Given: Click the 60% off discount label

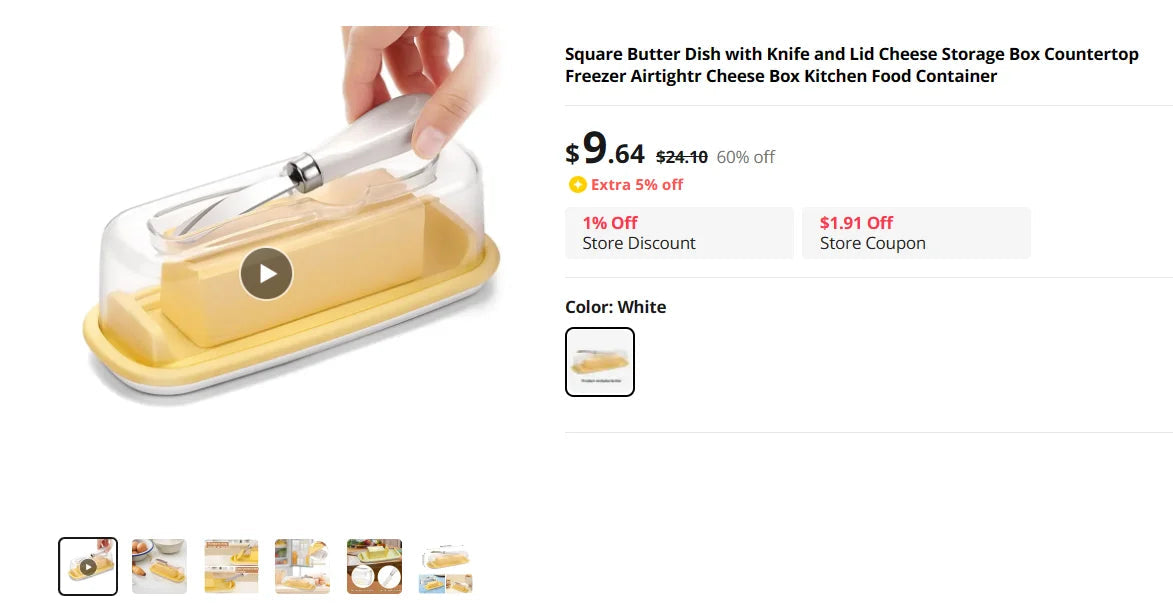Looking at the screenshot, I should pyautogui.click(x=745, y=157).
